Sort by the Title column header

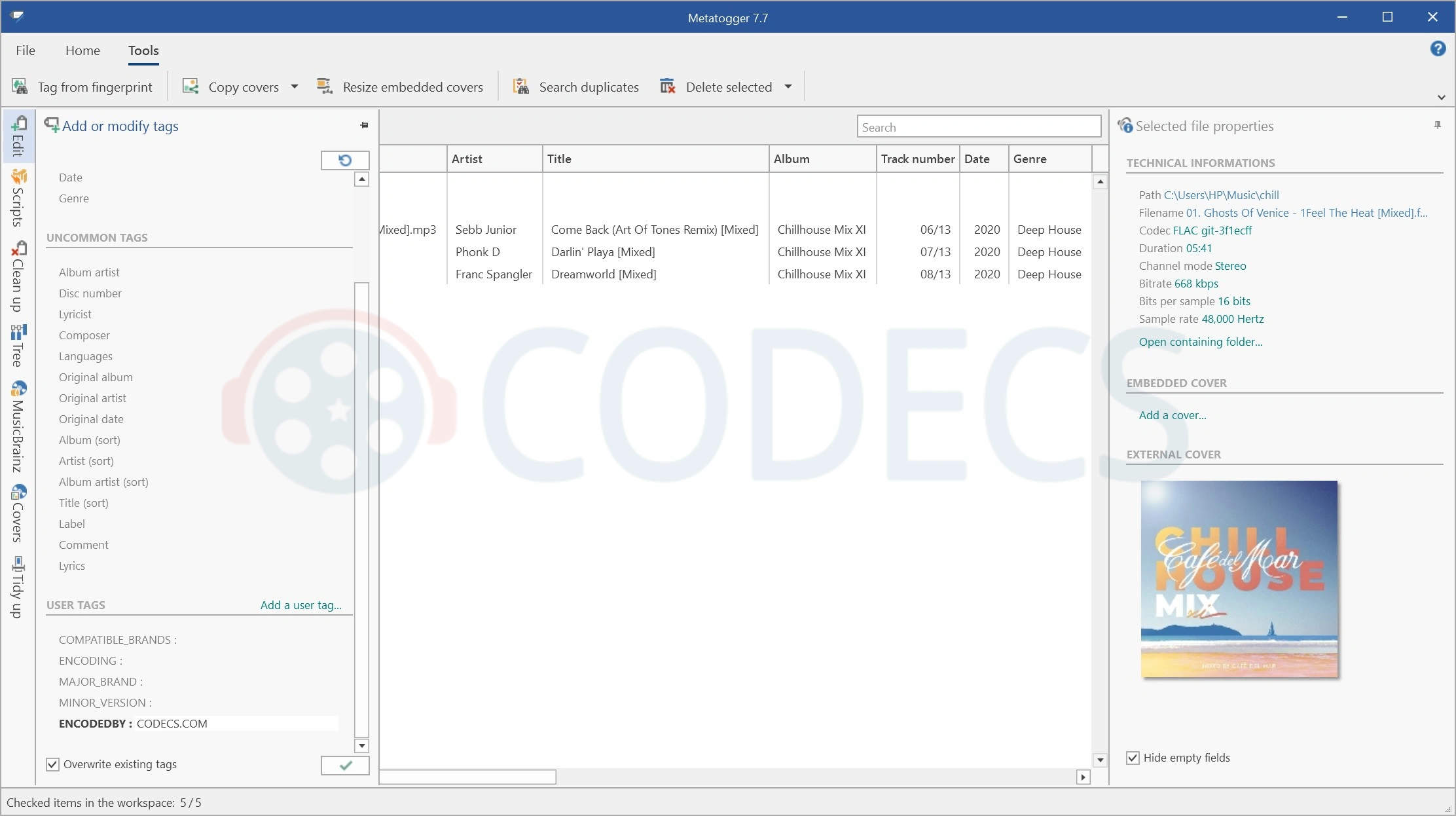click(655, 158)
